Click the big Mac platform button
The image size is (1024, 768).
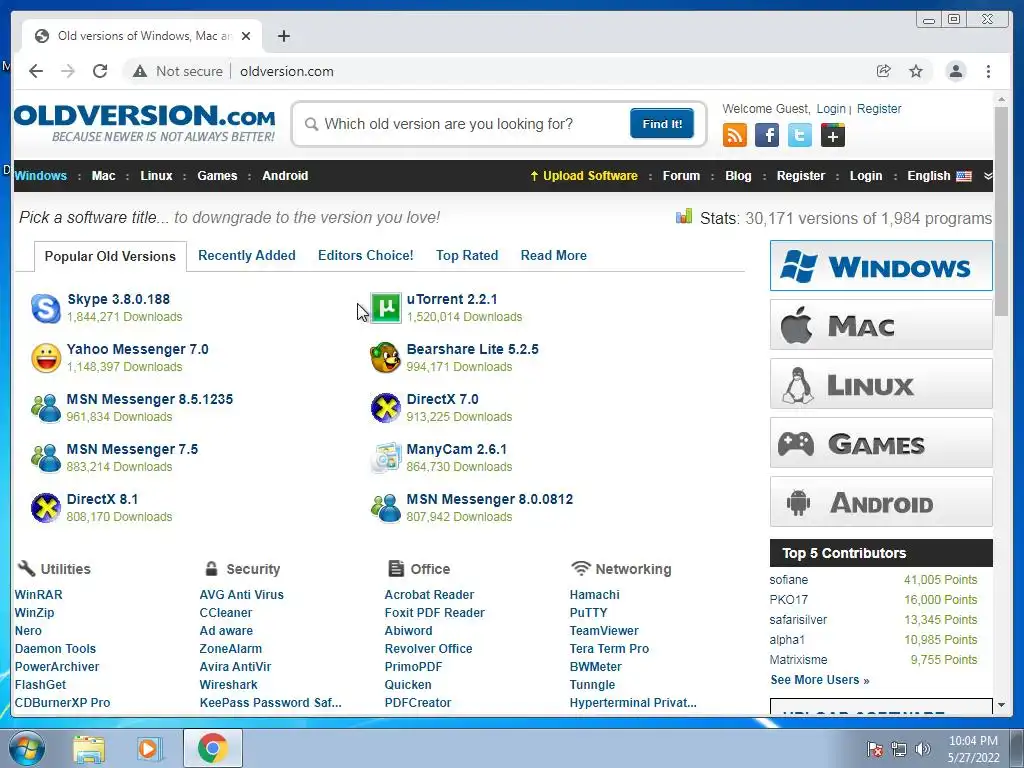pos(881,325)
